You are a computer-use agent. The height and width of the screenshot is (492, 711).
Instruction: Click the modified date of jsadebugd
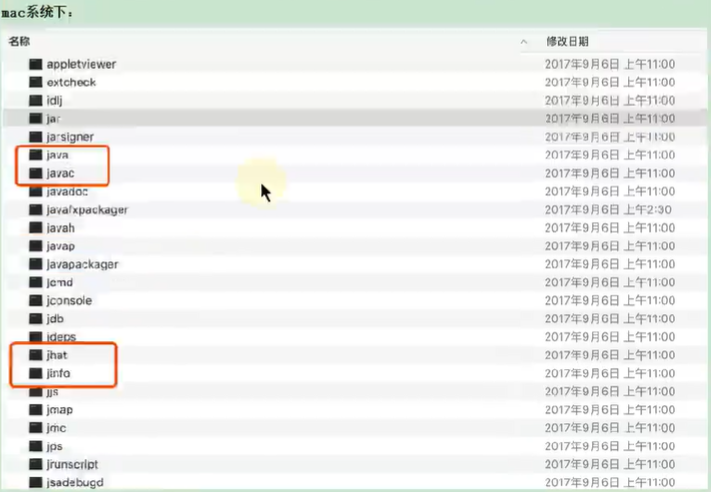pyautogui.click(x=610, y=482)
